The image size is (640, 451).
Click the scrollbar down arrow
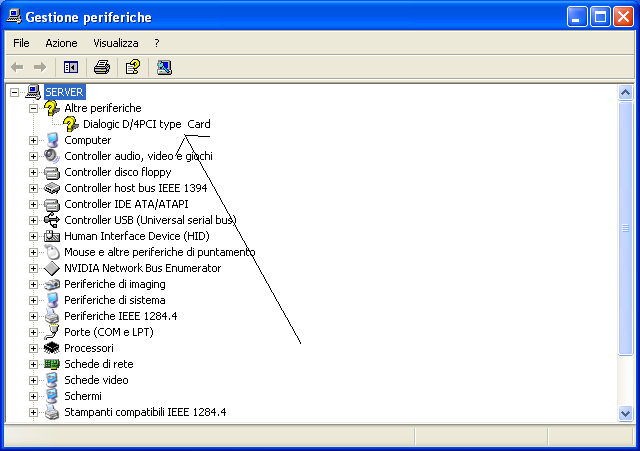coord(625,413)
